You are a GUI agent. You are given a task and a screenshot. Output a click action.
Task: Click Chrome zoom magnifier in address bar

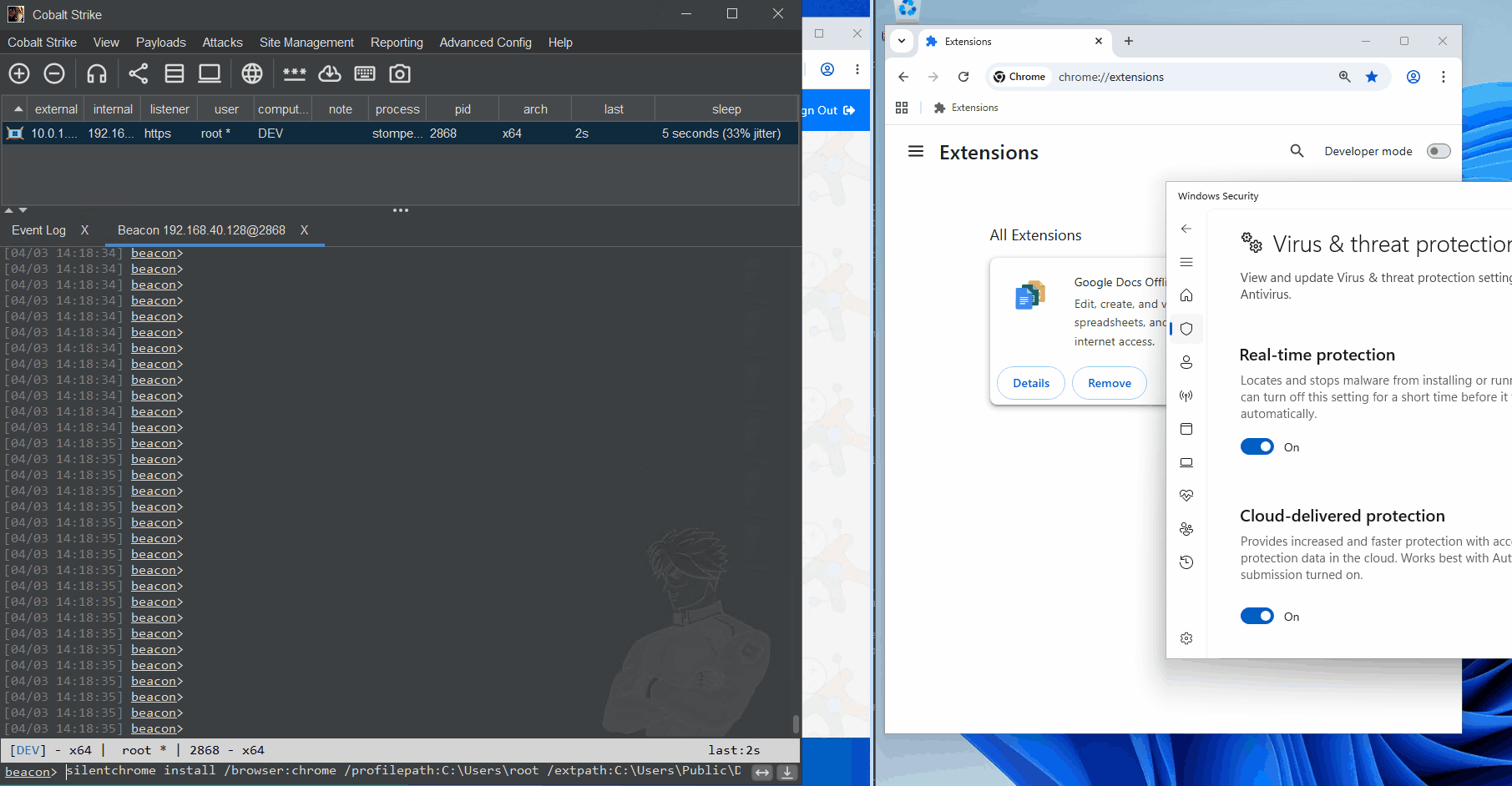1345,77
